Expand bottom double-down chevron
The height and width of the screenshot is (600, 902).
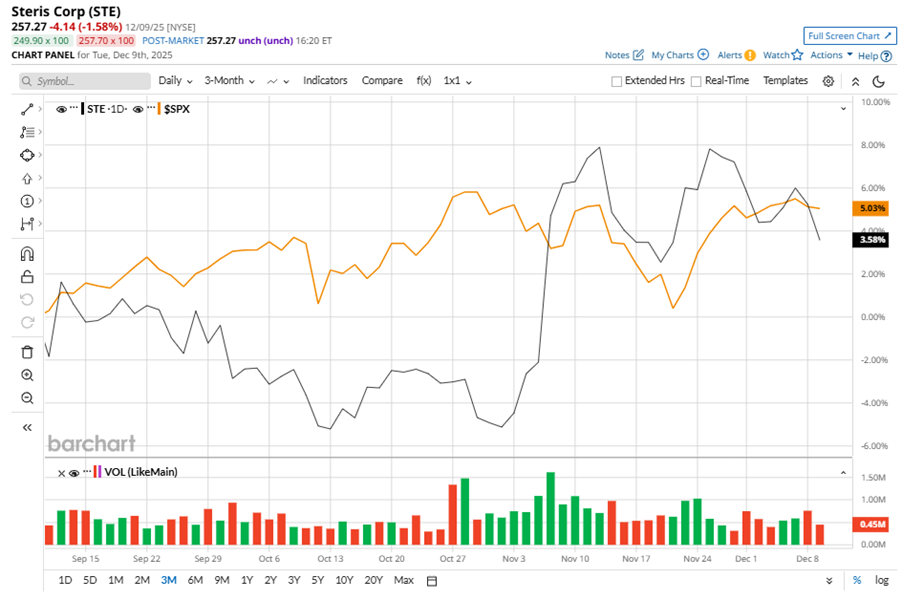coord(829,581)
